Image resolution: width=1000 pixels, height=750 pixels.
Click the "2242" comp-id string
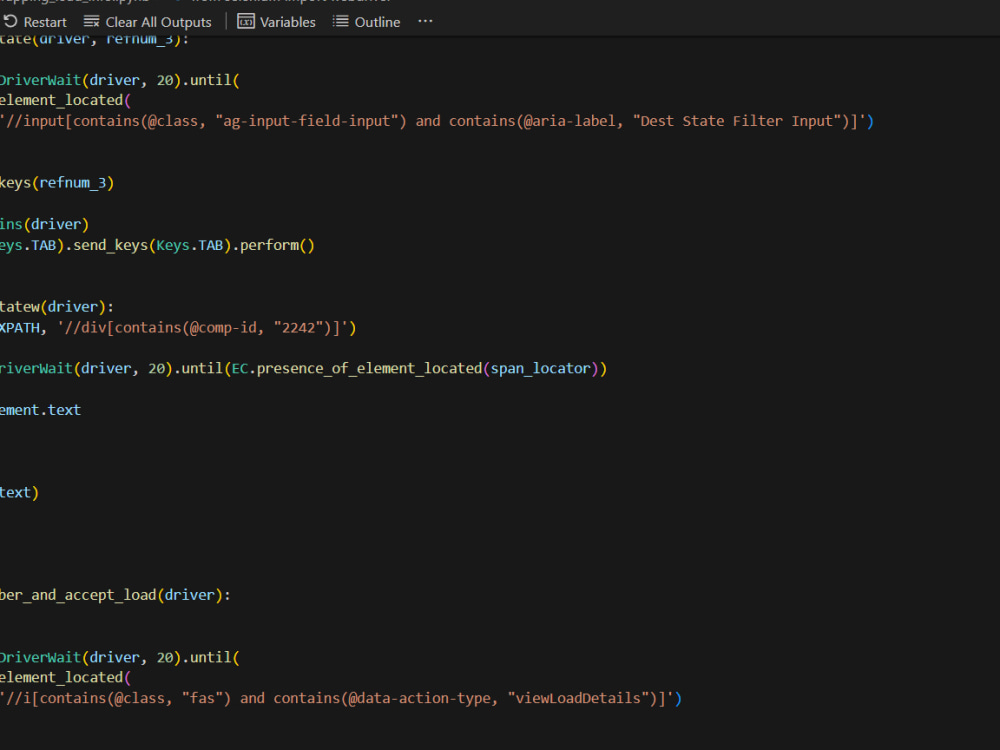299,328
